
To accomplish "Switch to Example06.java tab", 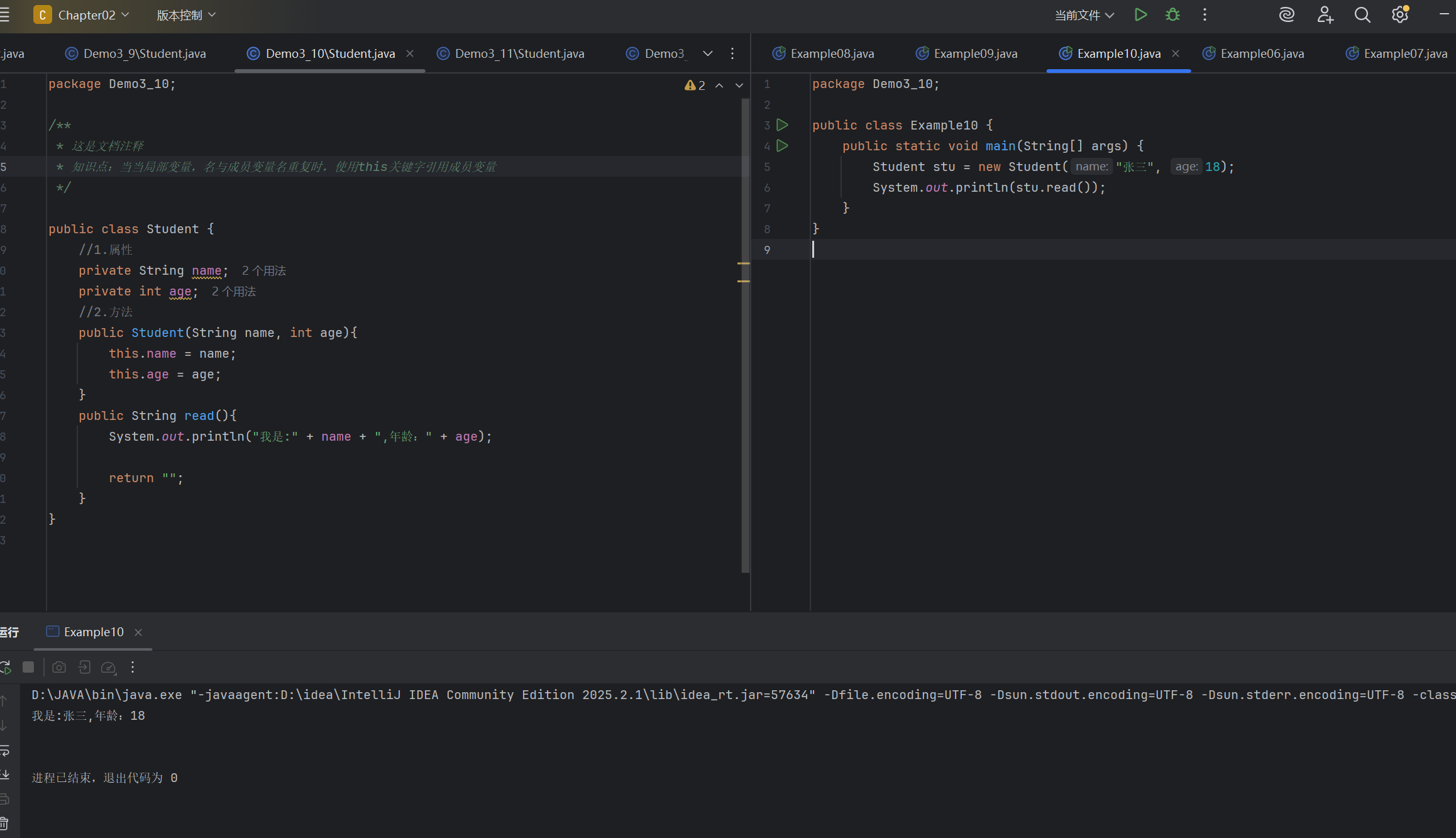I will [1254, 53].
